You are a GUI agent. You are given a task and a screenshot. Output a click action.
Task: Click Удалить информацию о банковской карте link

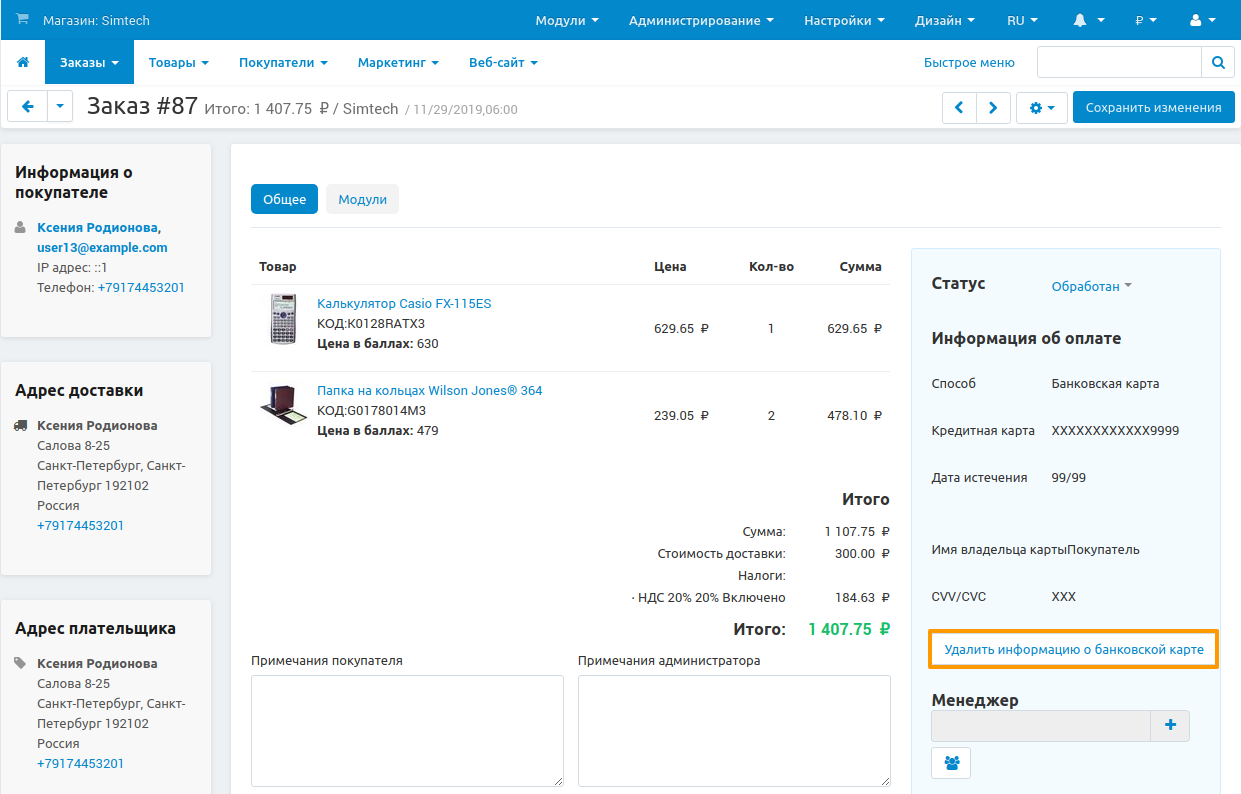click(1073, 650)
